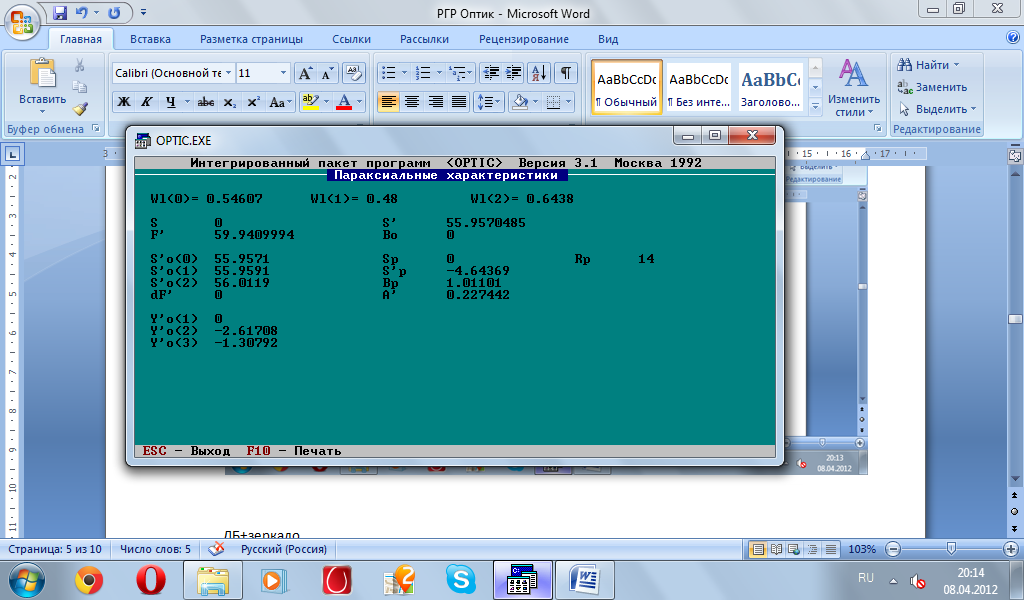Open the bulleted list dropdown arrow
Screen dimensions: 1024x600
(x=404, y=73)
